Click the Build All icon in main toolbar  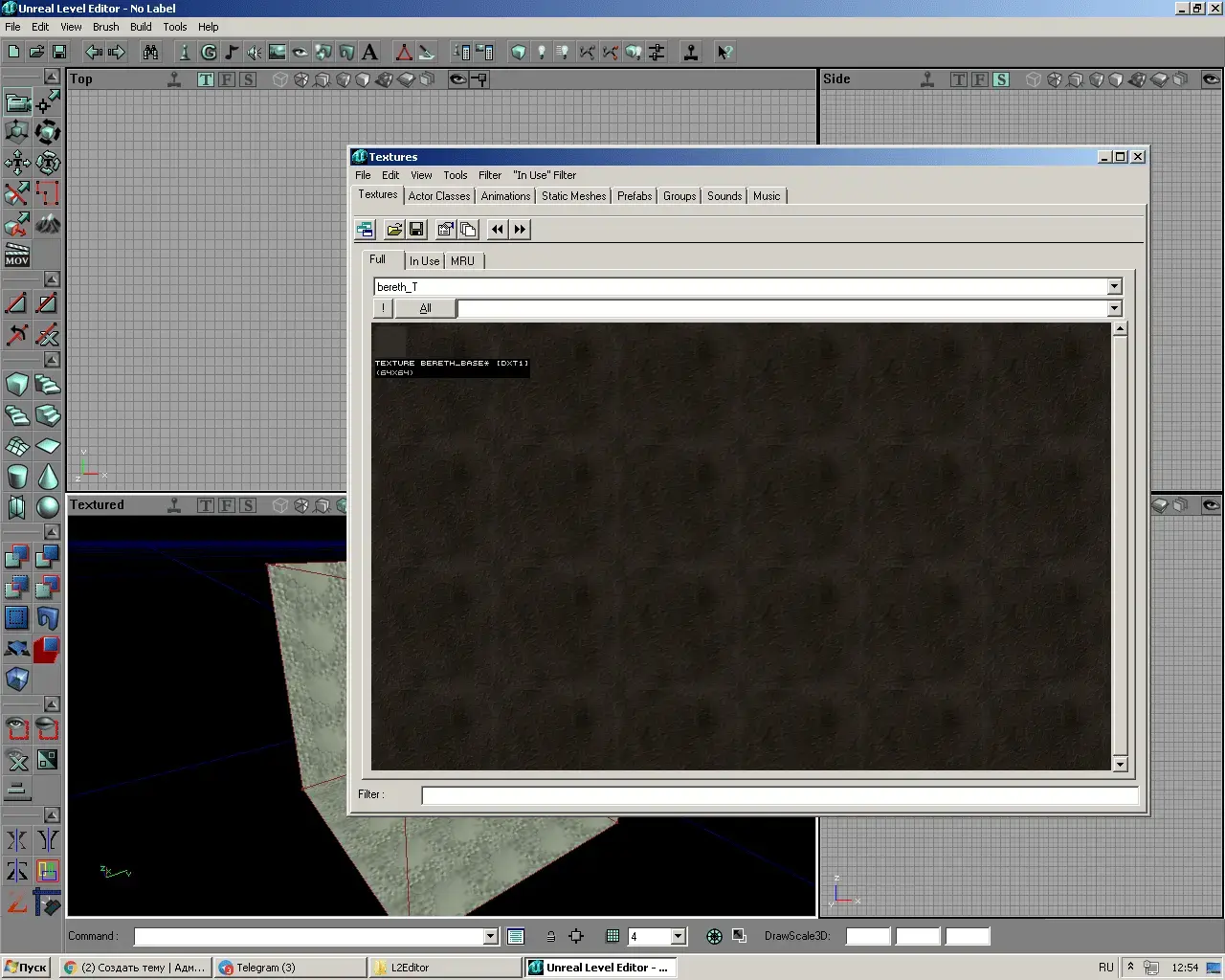(x=634, y=52)
